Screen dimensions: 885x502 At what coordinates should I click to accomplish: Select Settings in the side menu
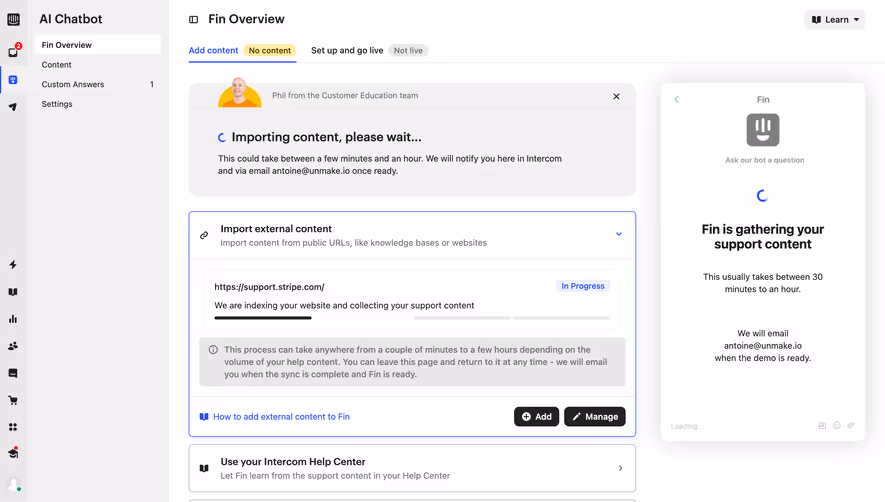coord(98,104)
